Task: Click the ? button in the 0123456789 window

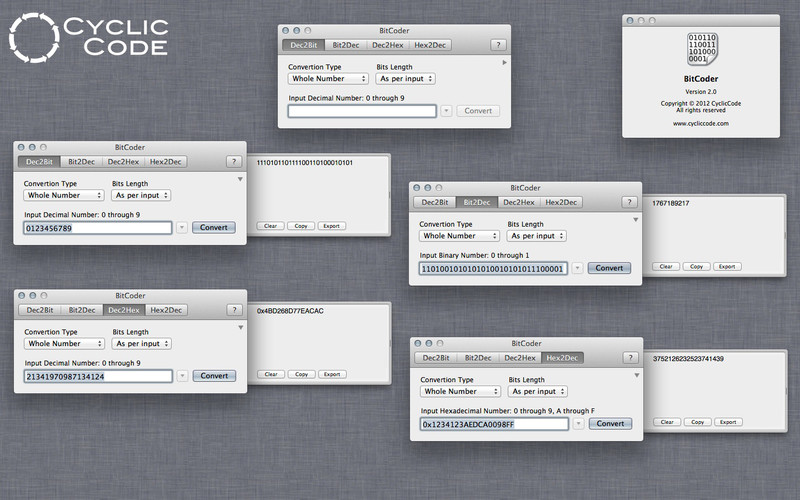Action: pos(234,162)
